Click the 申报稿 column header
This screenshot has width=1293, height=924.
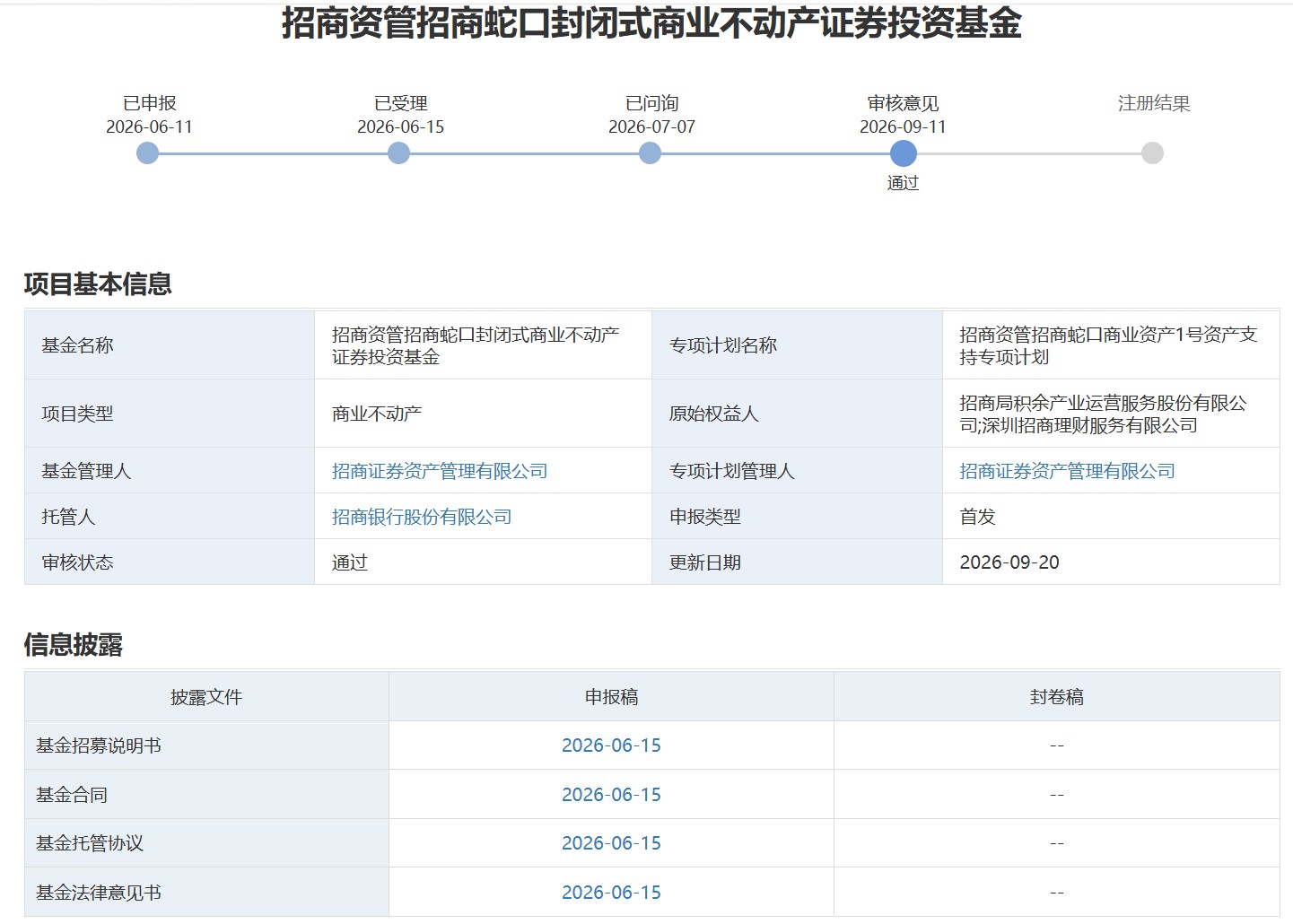point(611,697)
